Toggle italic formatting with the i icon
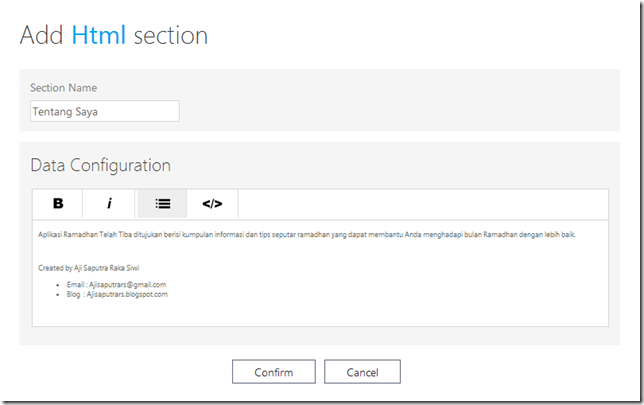The height and width of the screenshot is (405, 644). 109,204
